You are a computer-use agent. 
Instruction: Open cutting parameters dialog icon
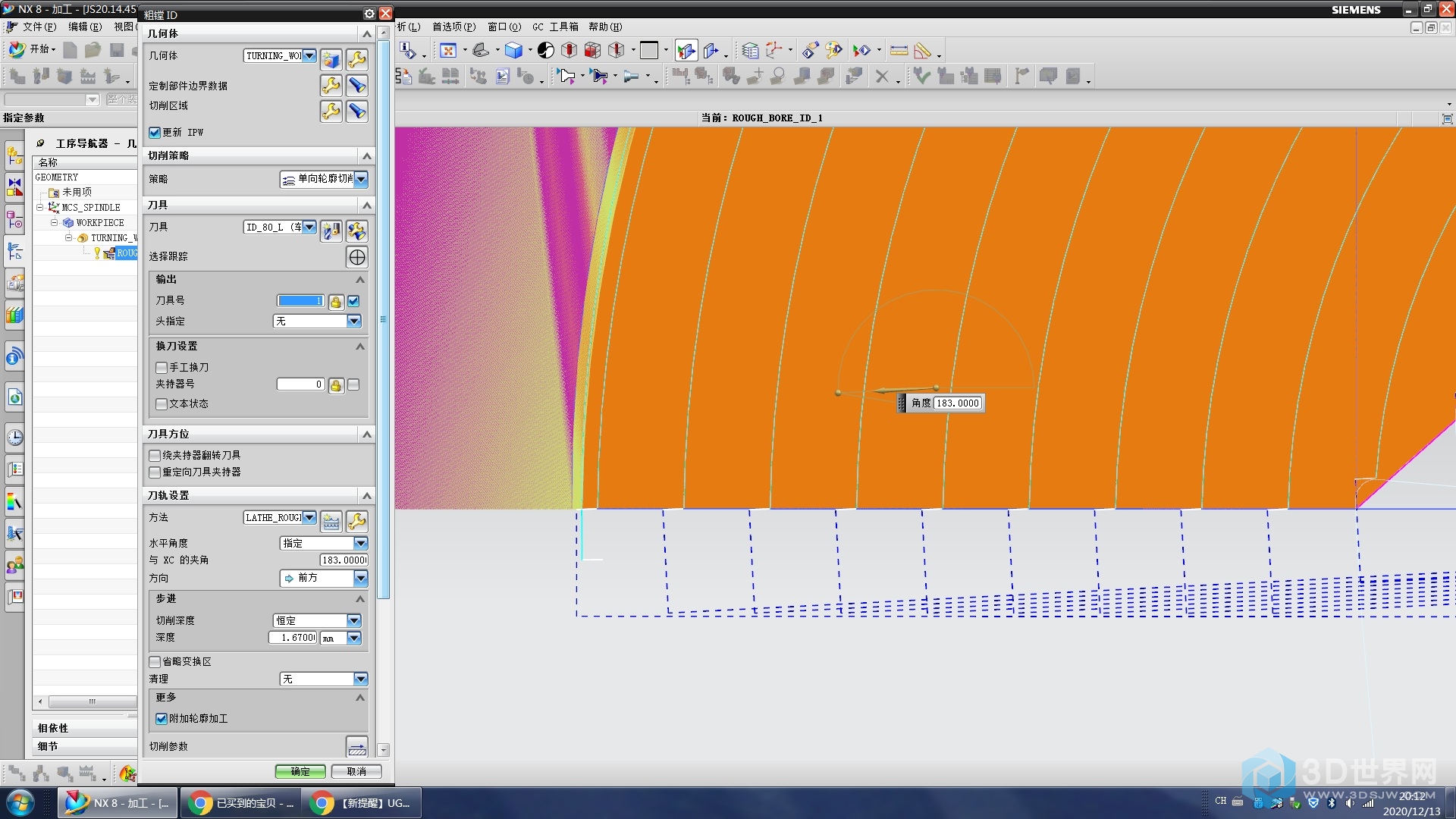click(x=356, y=747)
